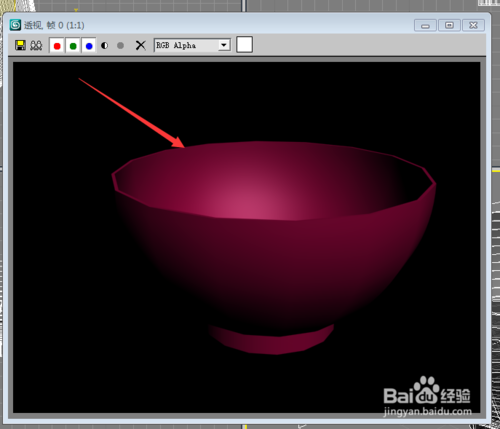Maximize the render frame window

coord(449,25)
